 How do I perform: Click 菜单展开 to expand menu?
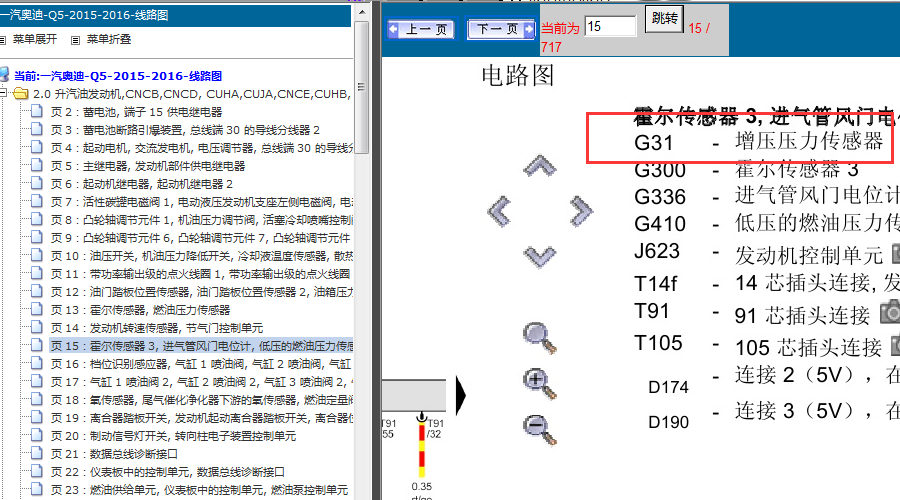click(x=34, y=39)
